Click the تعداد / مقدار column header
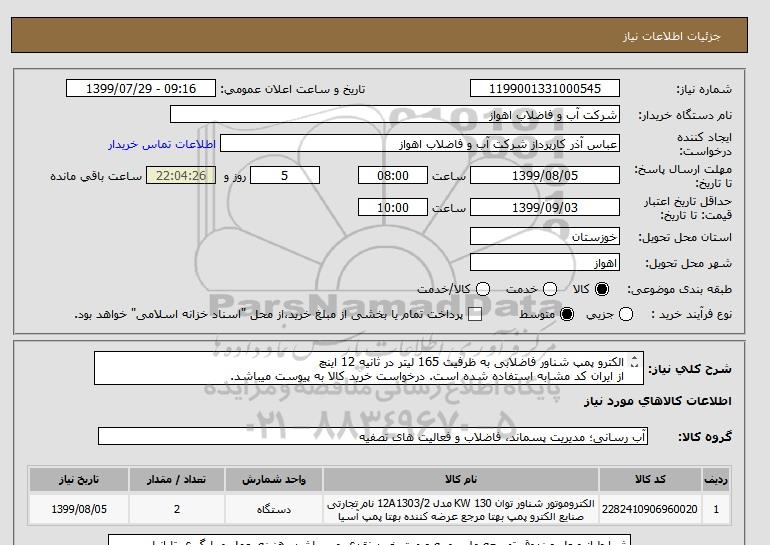Image resolution: width=770 pixels, height=545 pixels. (x=177, y=479)
